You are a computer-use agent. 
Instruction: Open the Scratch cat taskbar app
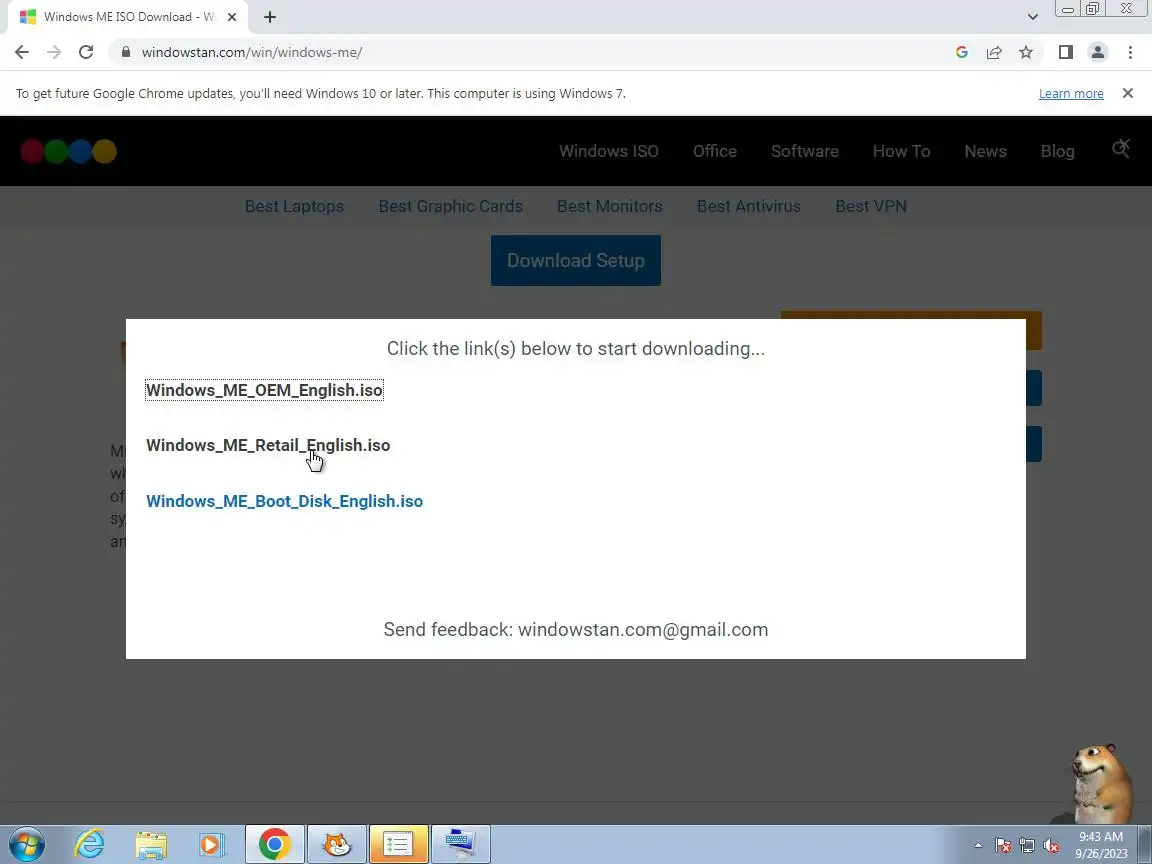coord(336,844)
